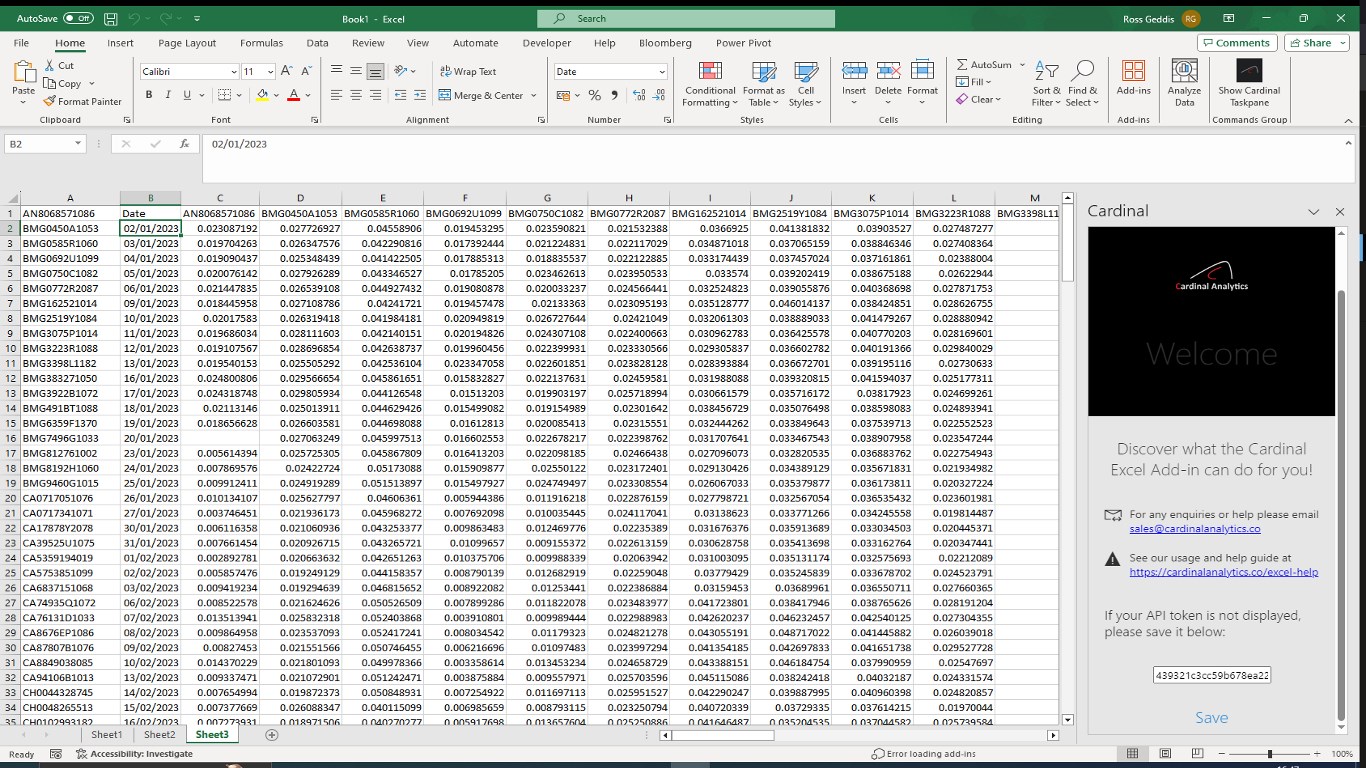Image resolution: width=1366 pixels, height=768 pixels.
Task: Open Cardinal task pane options chevron
Action: pos(1313,212)
